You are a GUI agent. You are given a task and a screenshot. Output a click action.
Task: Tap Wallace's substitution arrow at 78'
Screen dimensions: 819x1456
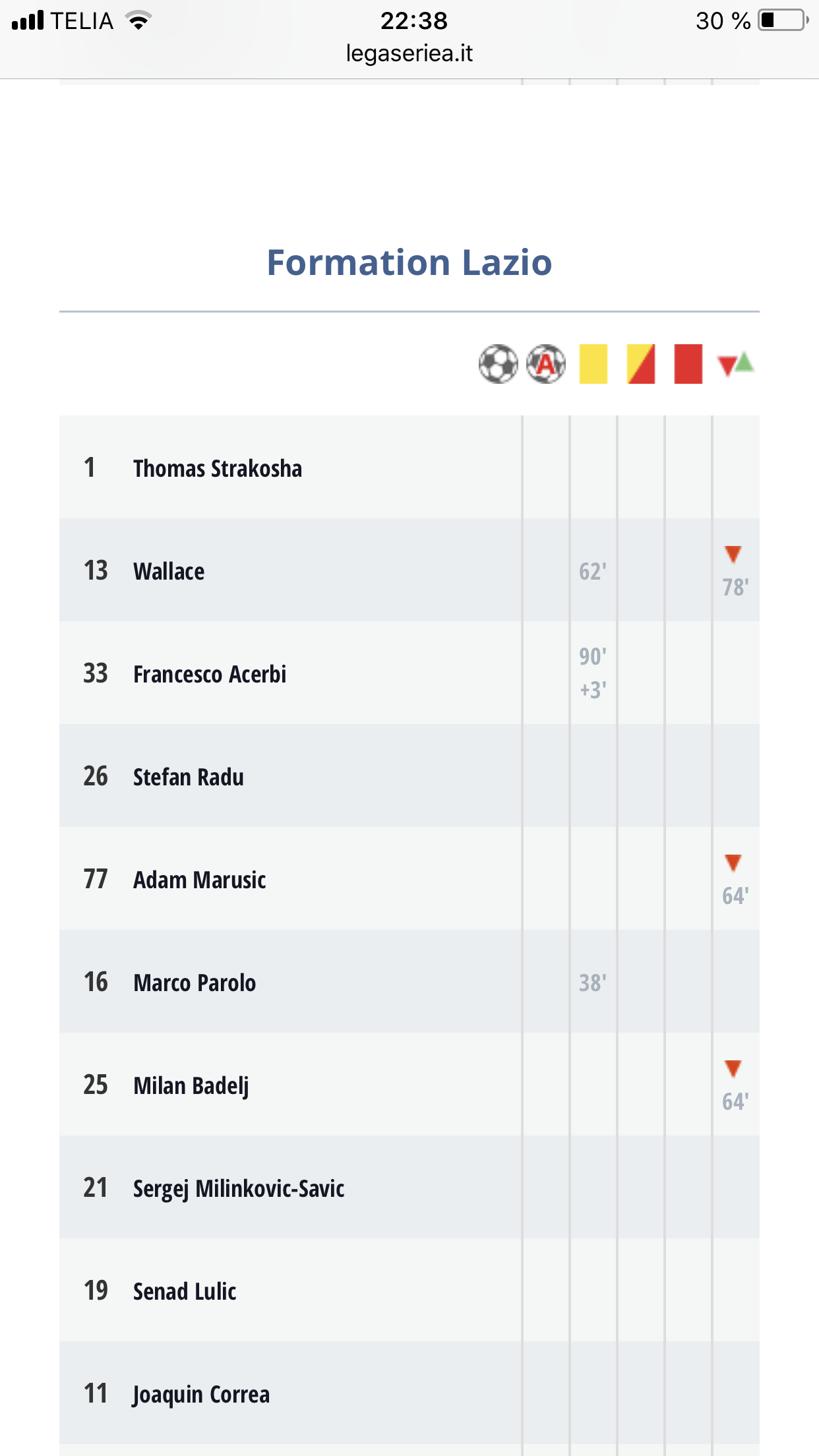[733, 554]
